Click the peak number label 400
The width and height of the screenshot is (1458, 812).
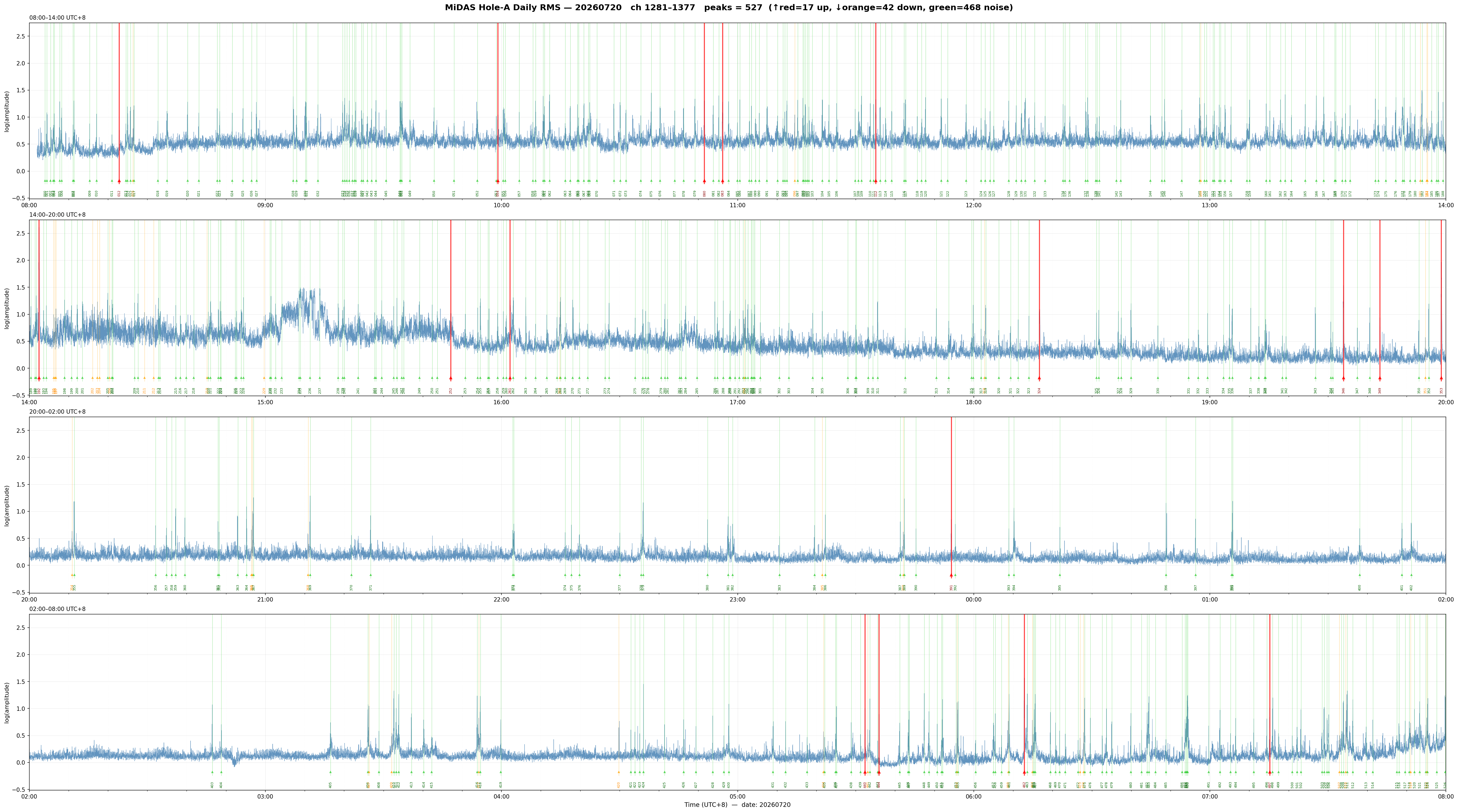(x=1359, y=587)
